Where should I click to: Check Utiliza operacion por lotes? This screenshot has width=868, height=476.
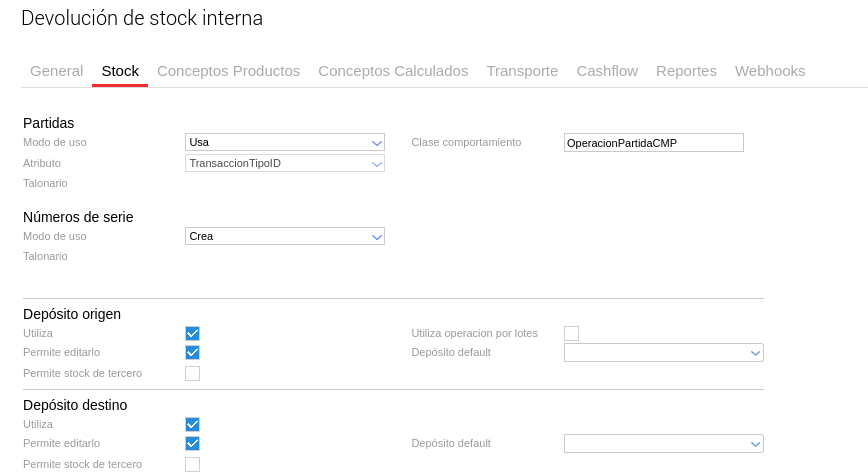point(572,334)
